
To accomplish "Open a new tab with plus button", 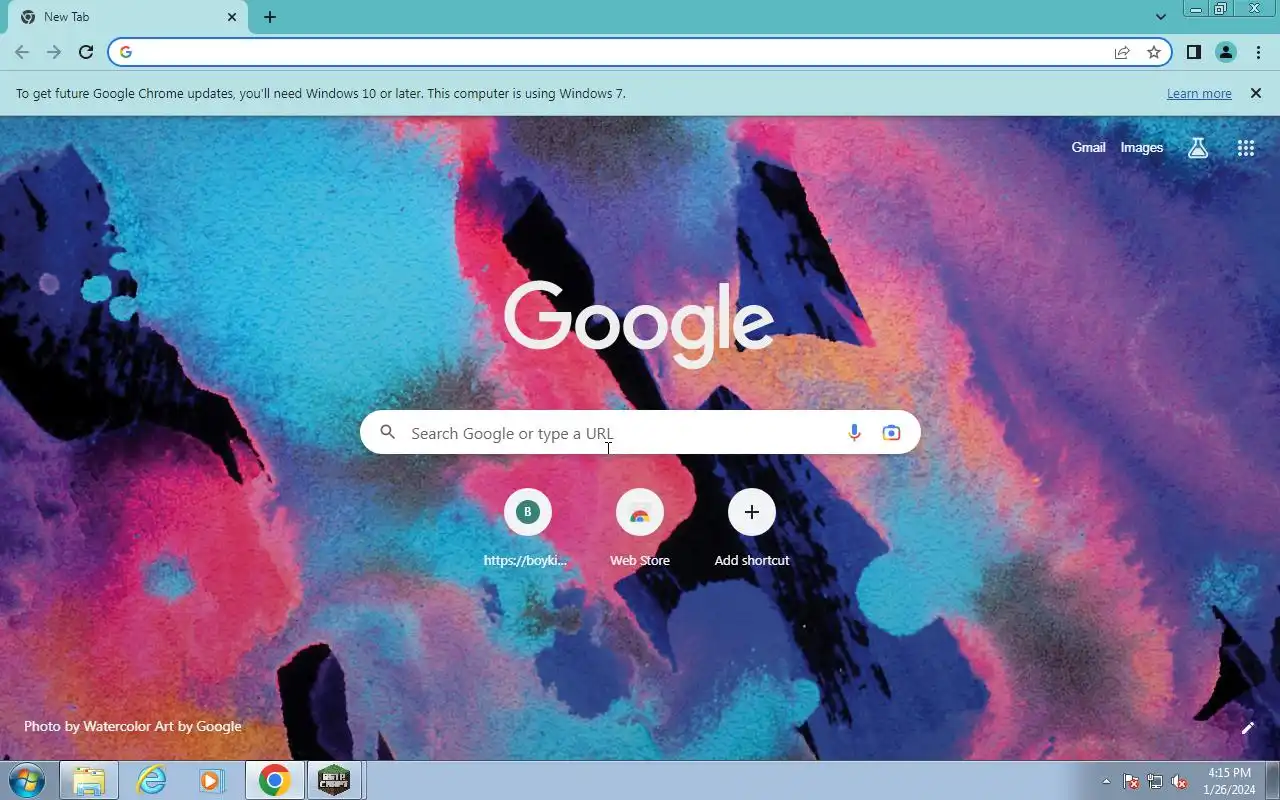I will pyautogui.click(x=270, y=17).
